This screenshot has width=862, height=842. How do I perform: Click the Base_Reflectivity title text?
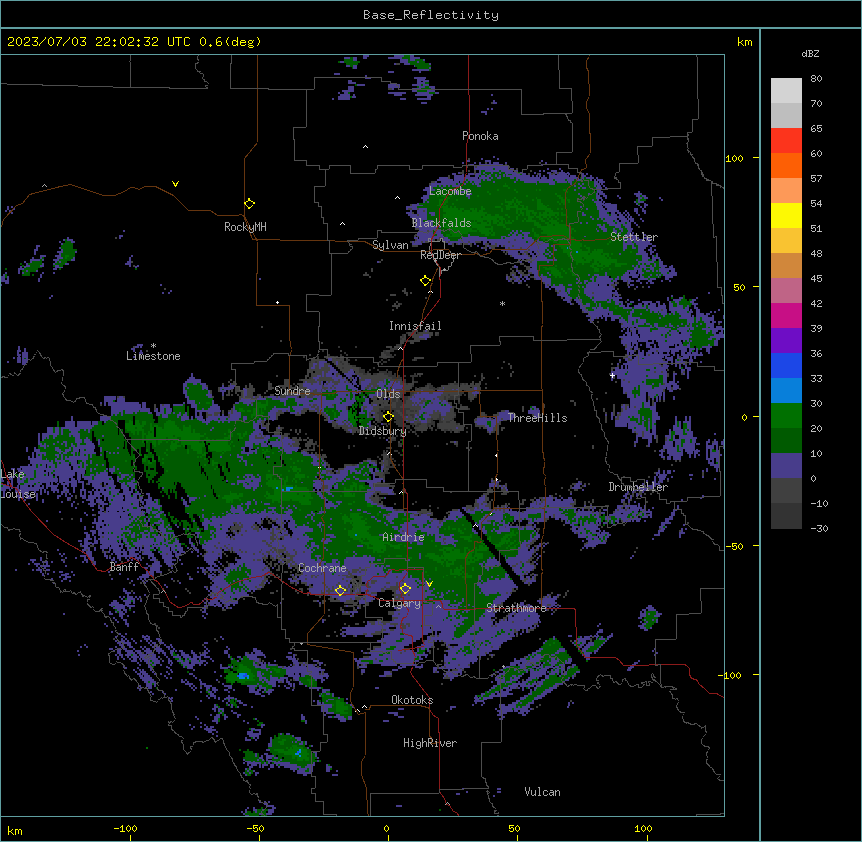point(431,15)
